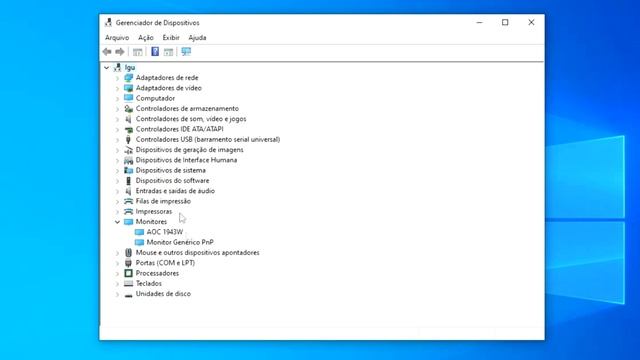Click the Forward arrow toolbar icon

120,52
